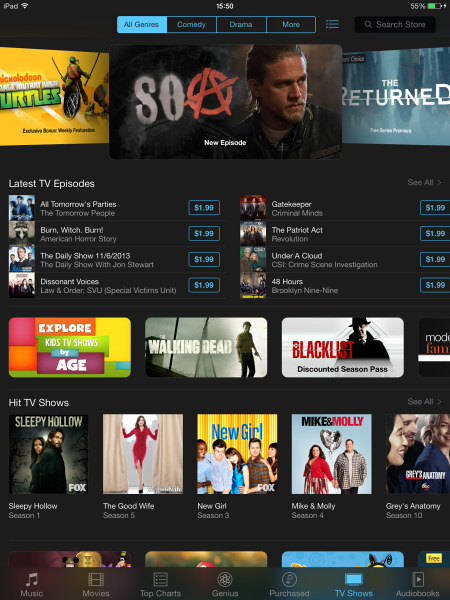Open the Blacklist Discounted Season Pass banner
The width and height of the screenshot is (450, 600).
[342, 347]
